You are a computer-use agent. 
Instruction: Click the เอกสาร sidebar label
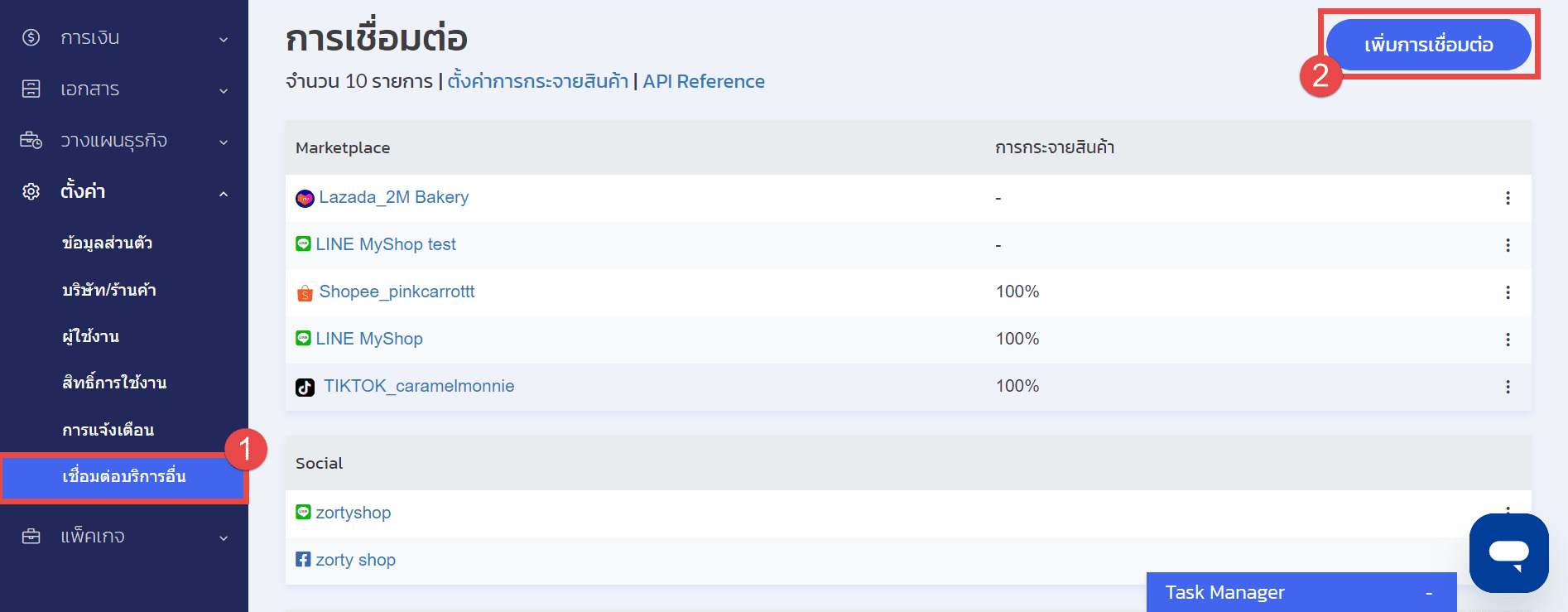click(x=89, y=89)
